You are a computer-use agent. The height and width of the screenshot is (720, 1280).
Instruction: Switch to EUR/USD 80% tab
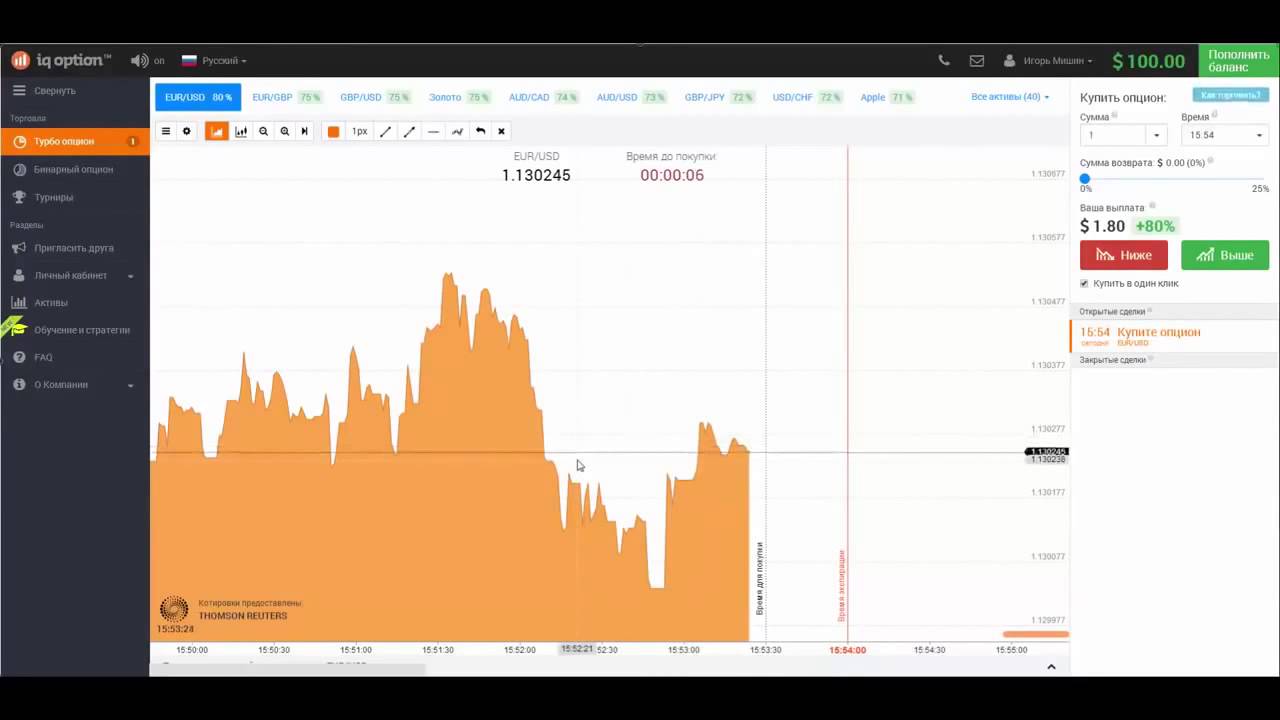(x=198, y=97)
